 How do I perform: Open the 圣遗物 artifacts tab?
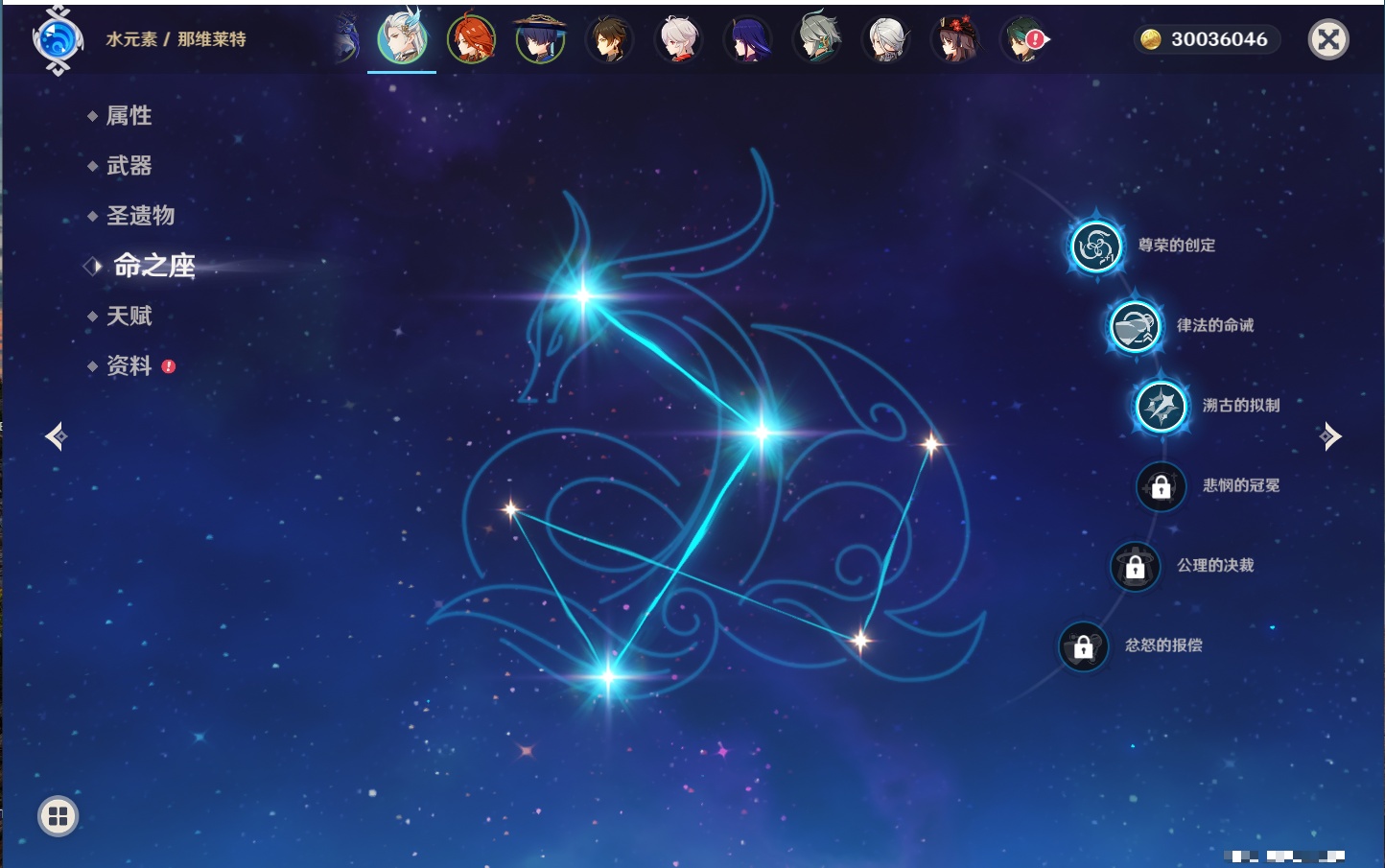[x=140, y=216]
